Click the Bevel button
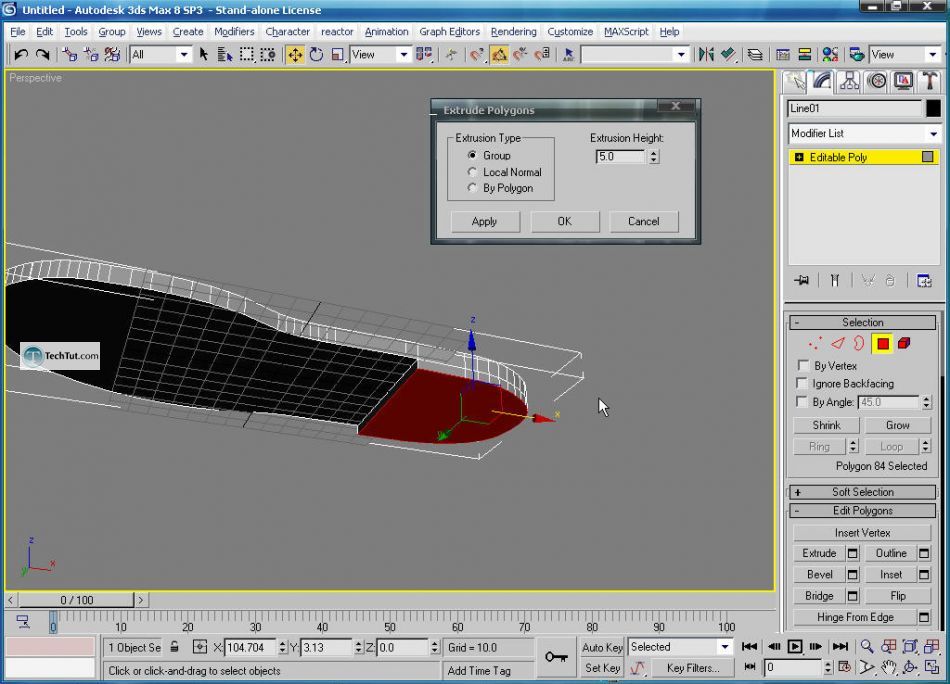This screenshot has height=684, width=950. coord(820,574)
